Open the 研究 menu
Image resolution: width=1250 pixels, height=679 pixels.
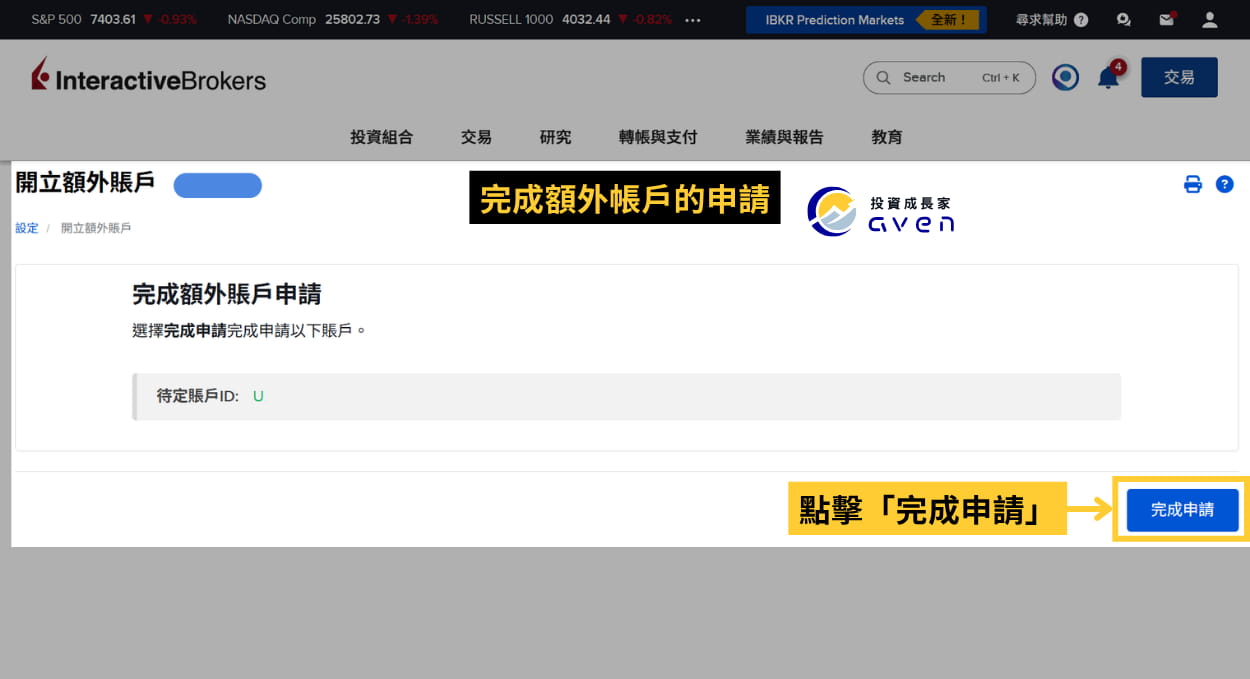click(x=555, y=137)
